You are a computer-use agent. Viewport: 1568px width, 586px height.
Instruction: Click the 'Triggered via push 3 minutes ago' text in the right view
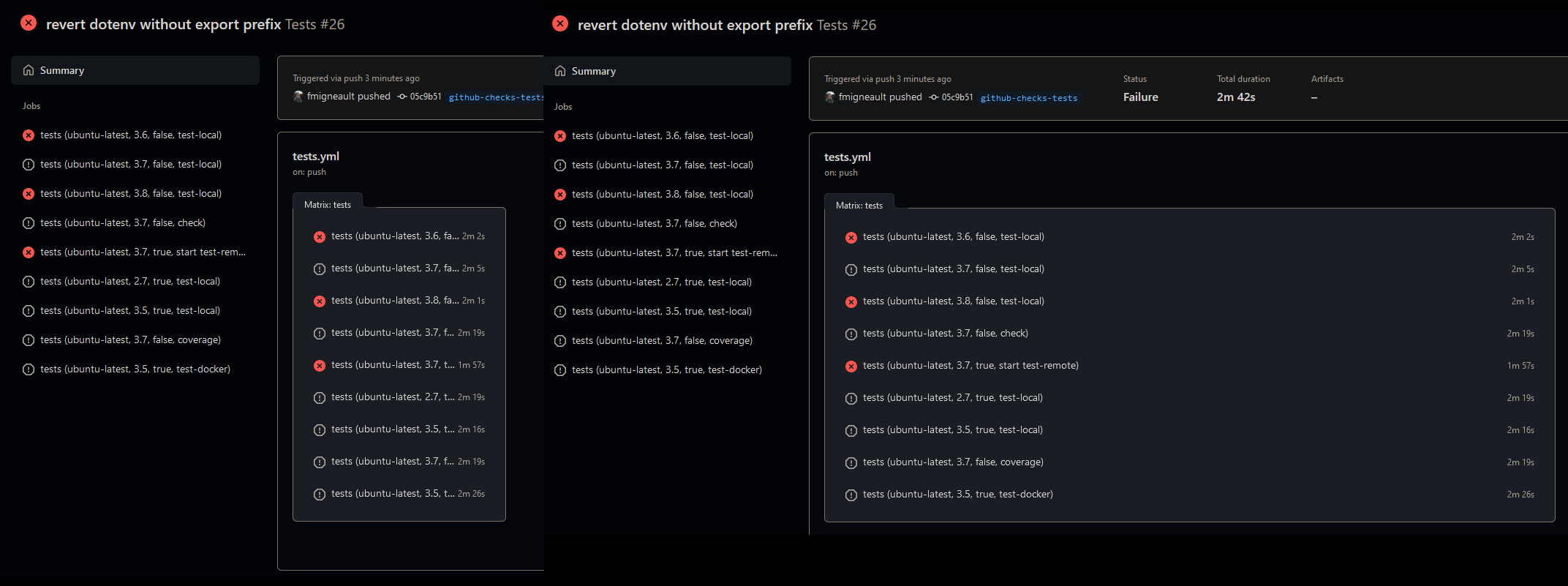coord(888,79)
